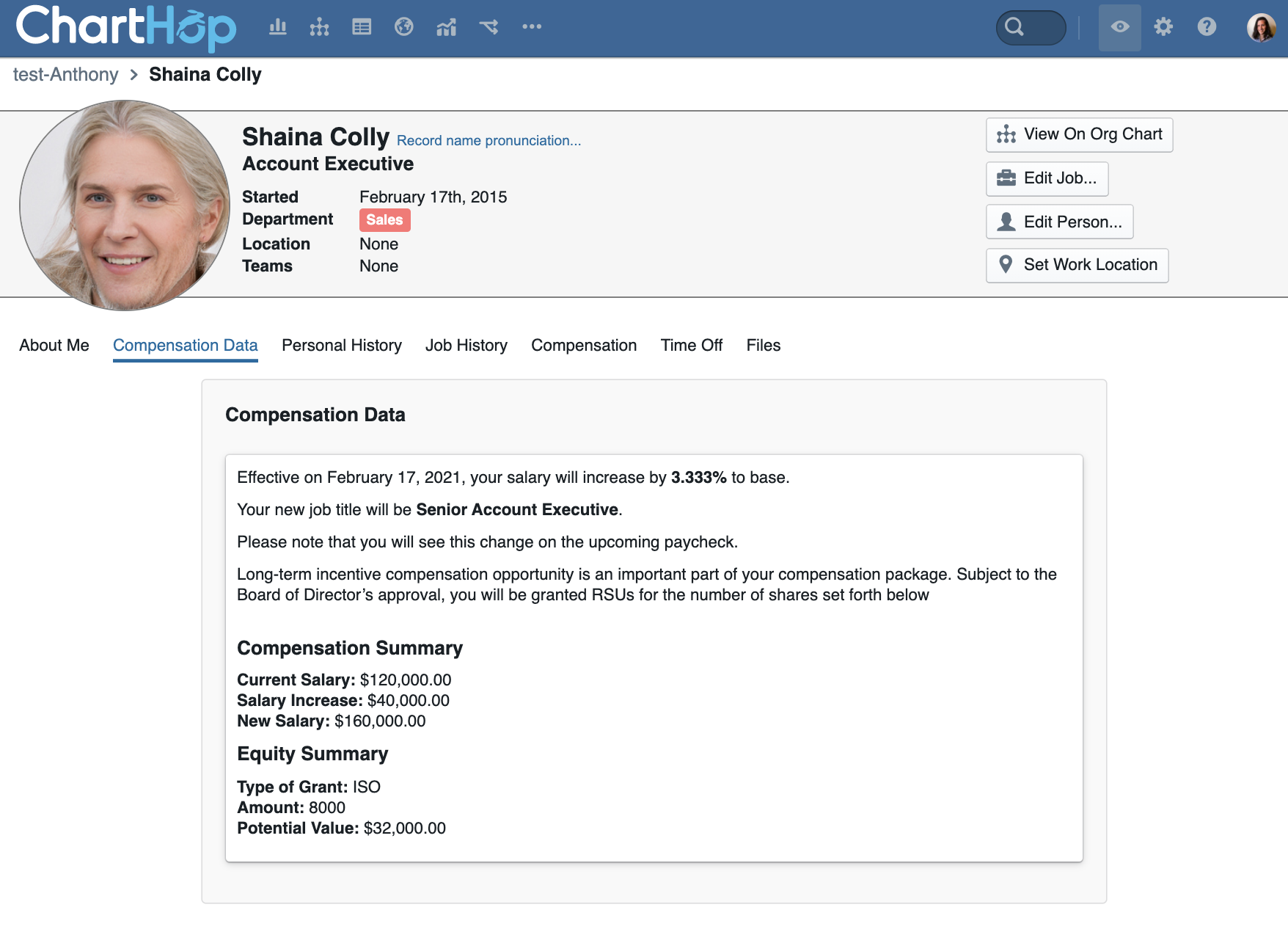The height and width of the screenshot is (932, 1288).
Task: Open the bar chart insights view
Action: click(x=279, y=27)
